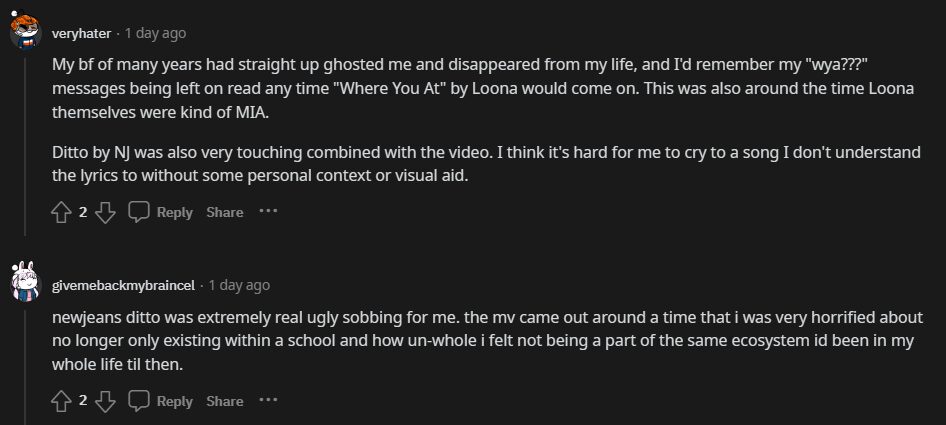Downvote veryhater's comment
This screenshot has height=425, width=946.
point(108,212)
